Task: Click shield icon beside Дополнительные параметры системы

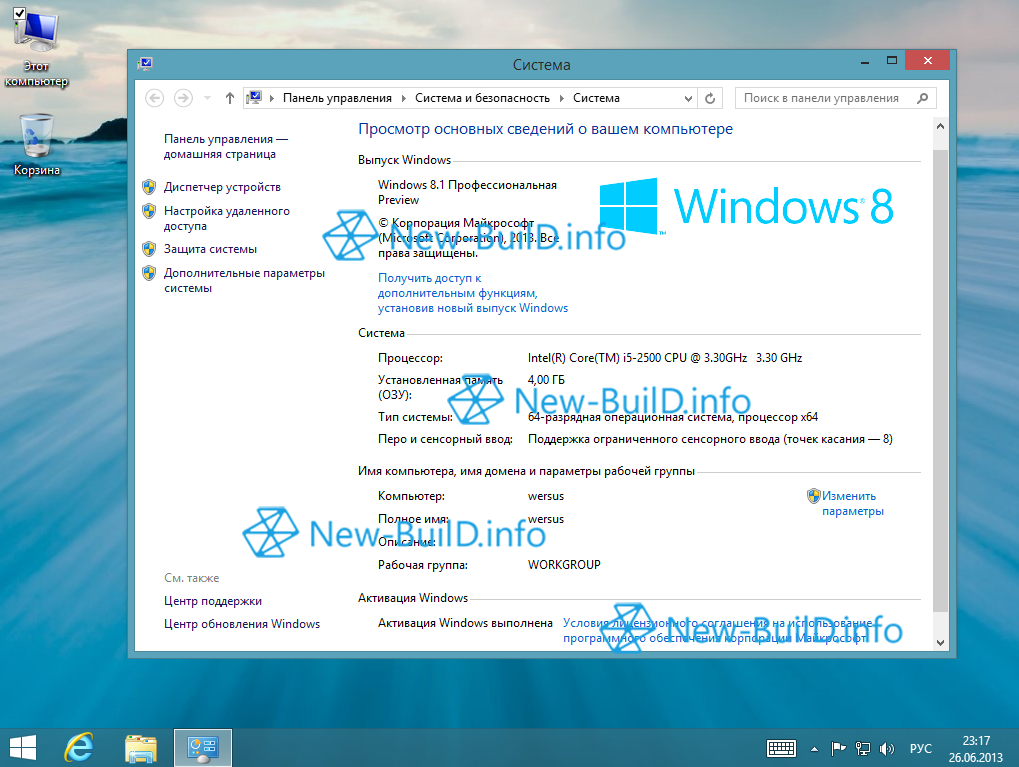Action: 149,273
